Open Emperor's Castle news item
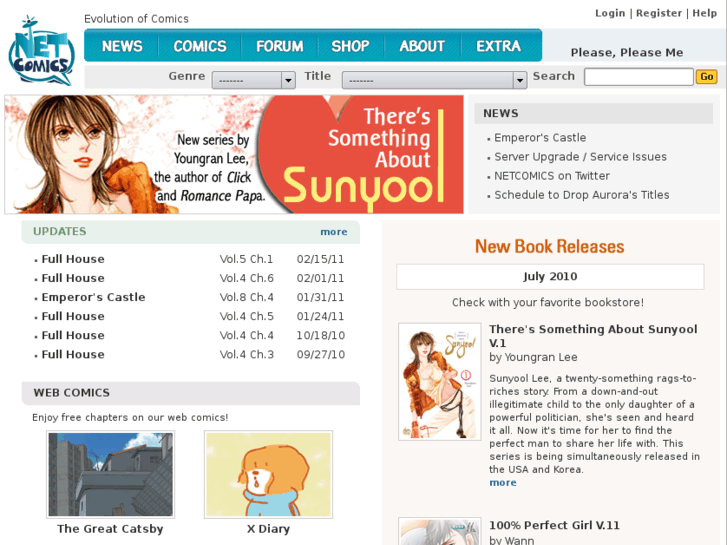The width and height of the screenshot is (727, 545). 540,138
